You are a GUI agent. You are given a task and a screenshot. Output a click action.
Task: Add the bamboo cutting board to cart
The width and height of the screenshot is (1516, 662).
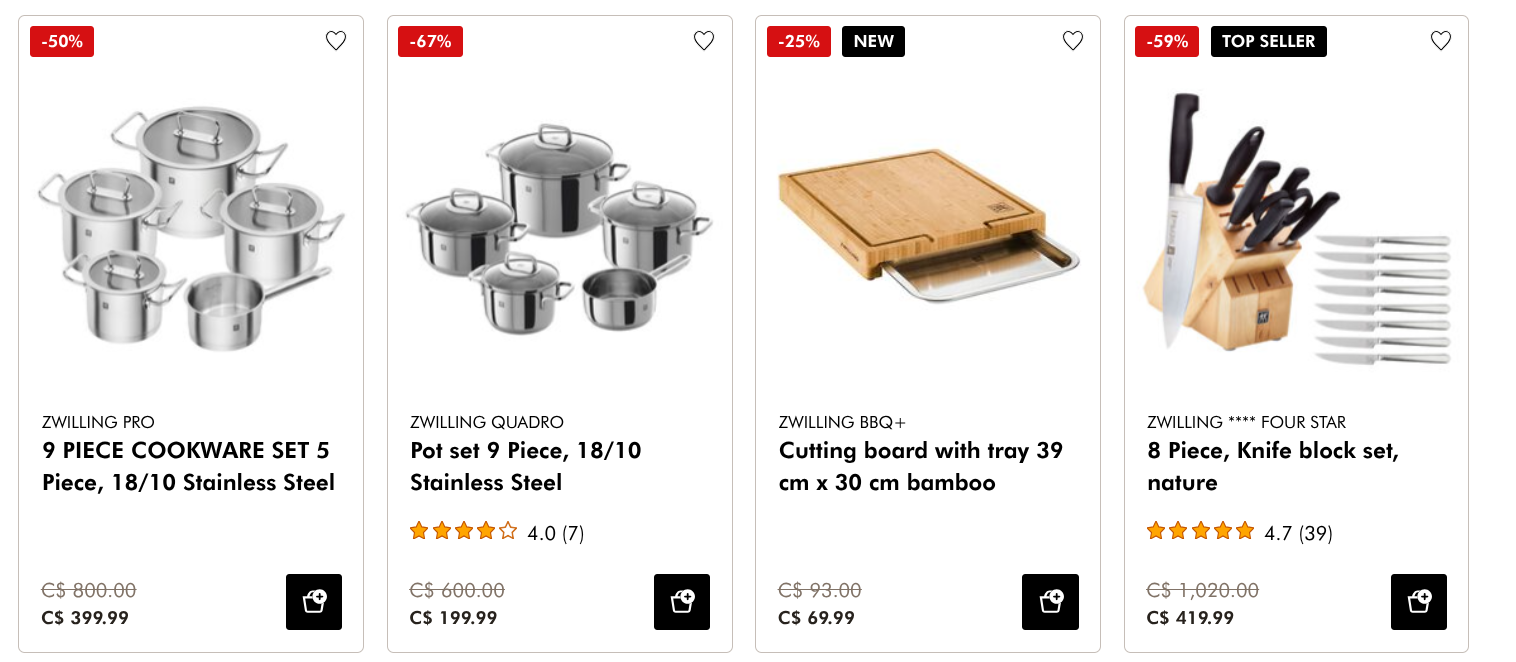click(x=1050, y=602)
